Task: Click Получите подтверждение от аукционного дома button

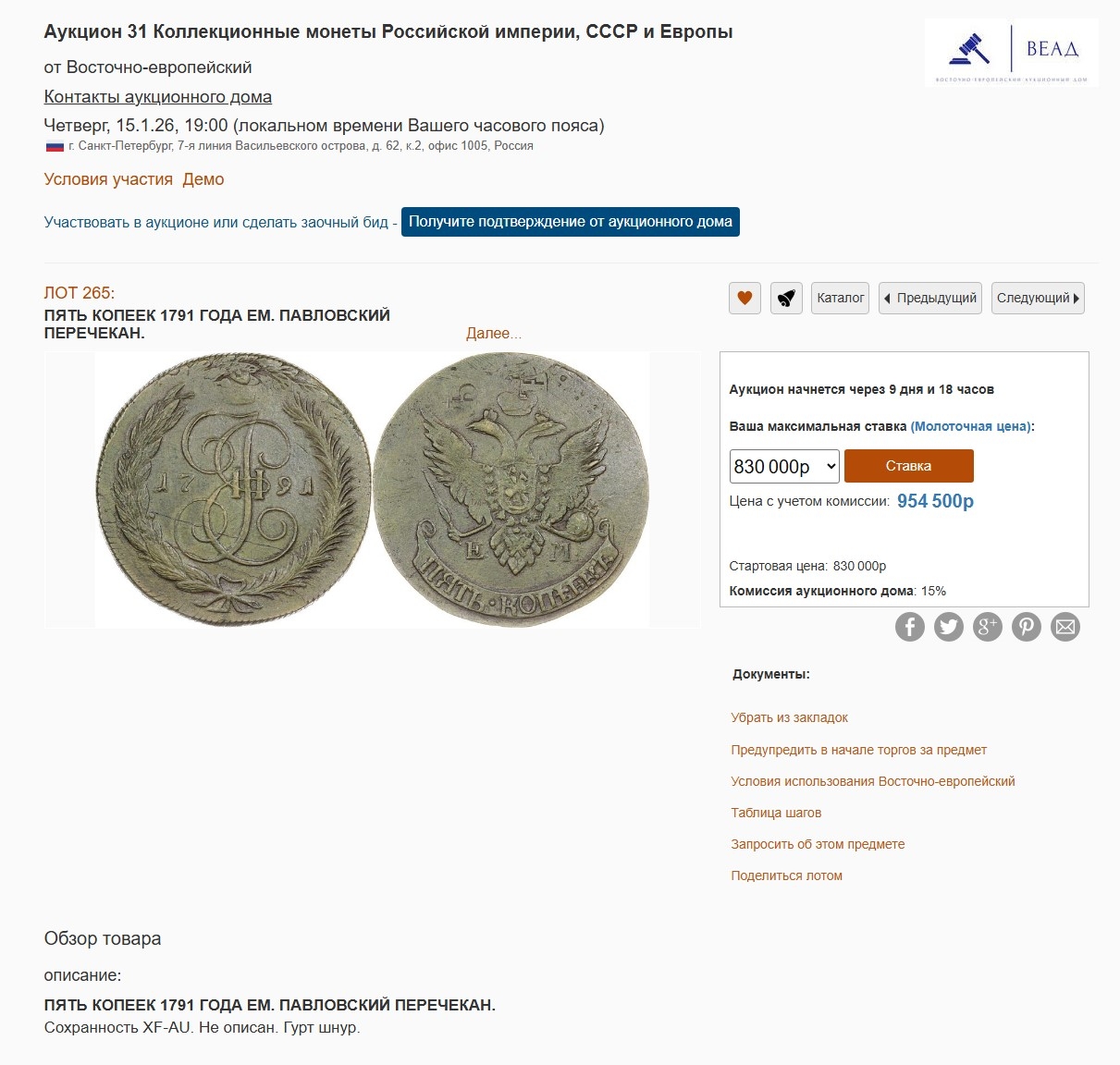Action: [x=571, y=222]
